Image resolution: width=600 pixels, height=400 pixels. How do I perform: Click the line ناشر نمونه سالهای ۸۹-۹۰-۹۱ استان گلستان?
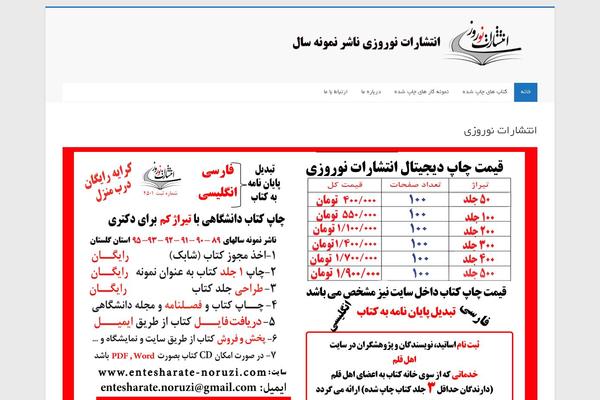[183, 240]
